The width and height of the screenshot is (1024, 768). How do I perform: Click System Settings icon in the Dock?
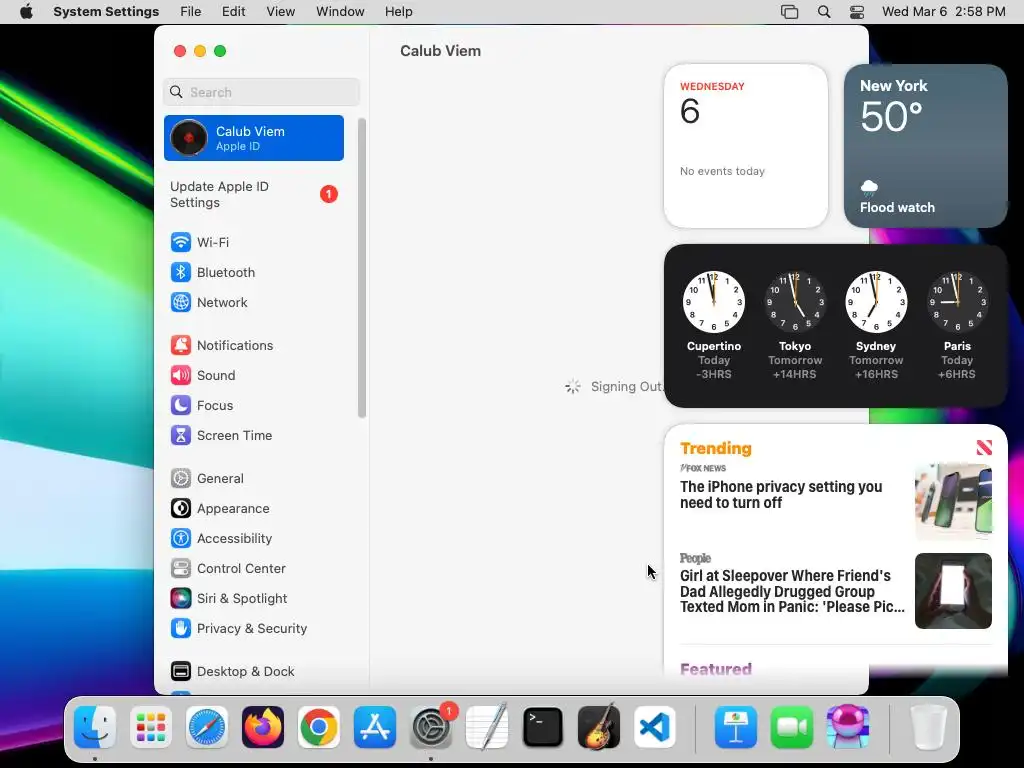pos(431,728)
